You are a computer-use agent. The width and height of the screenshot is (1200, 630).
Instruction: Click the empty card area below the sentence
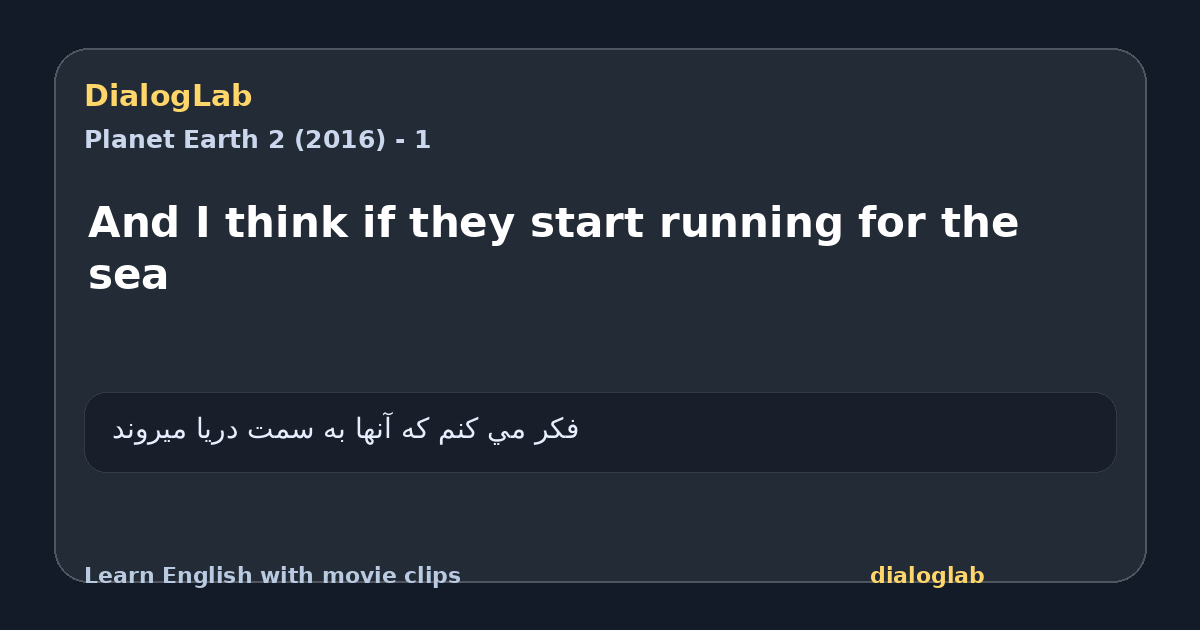pyautogui.click(x=600, y=345)
